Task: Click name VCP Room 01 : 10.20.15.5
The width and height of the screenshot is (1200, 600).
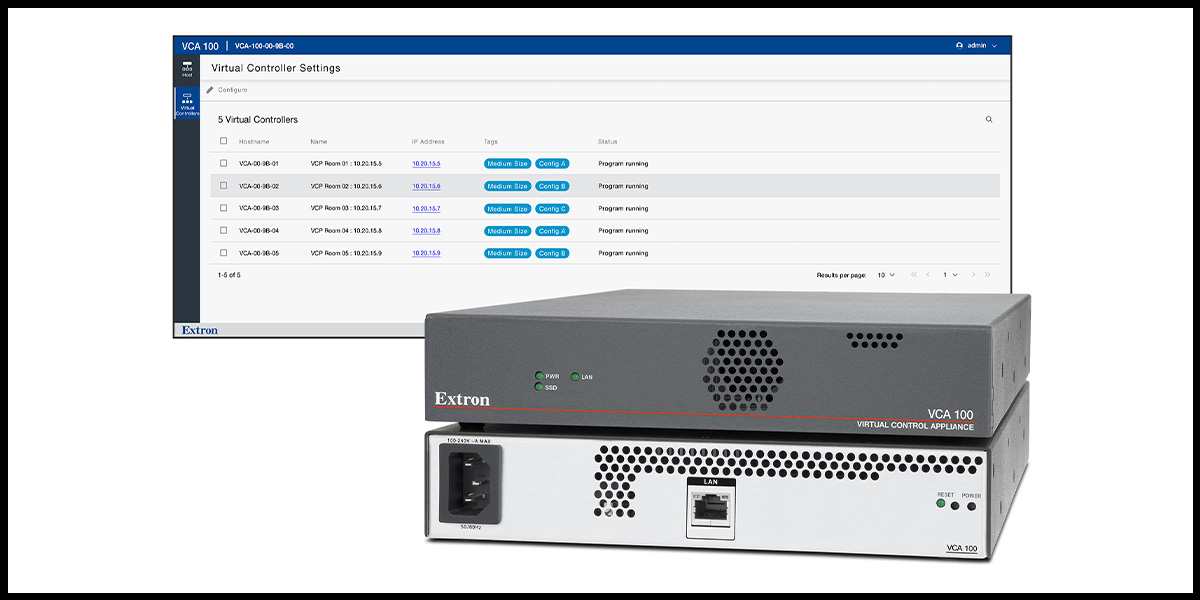Action: pos(346,163)
